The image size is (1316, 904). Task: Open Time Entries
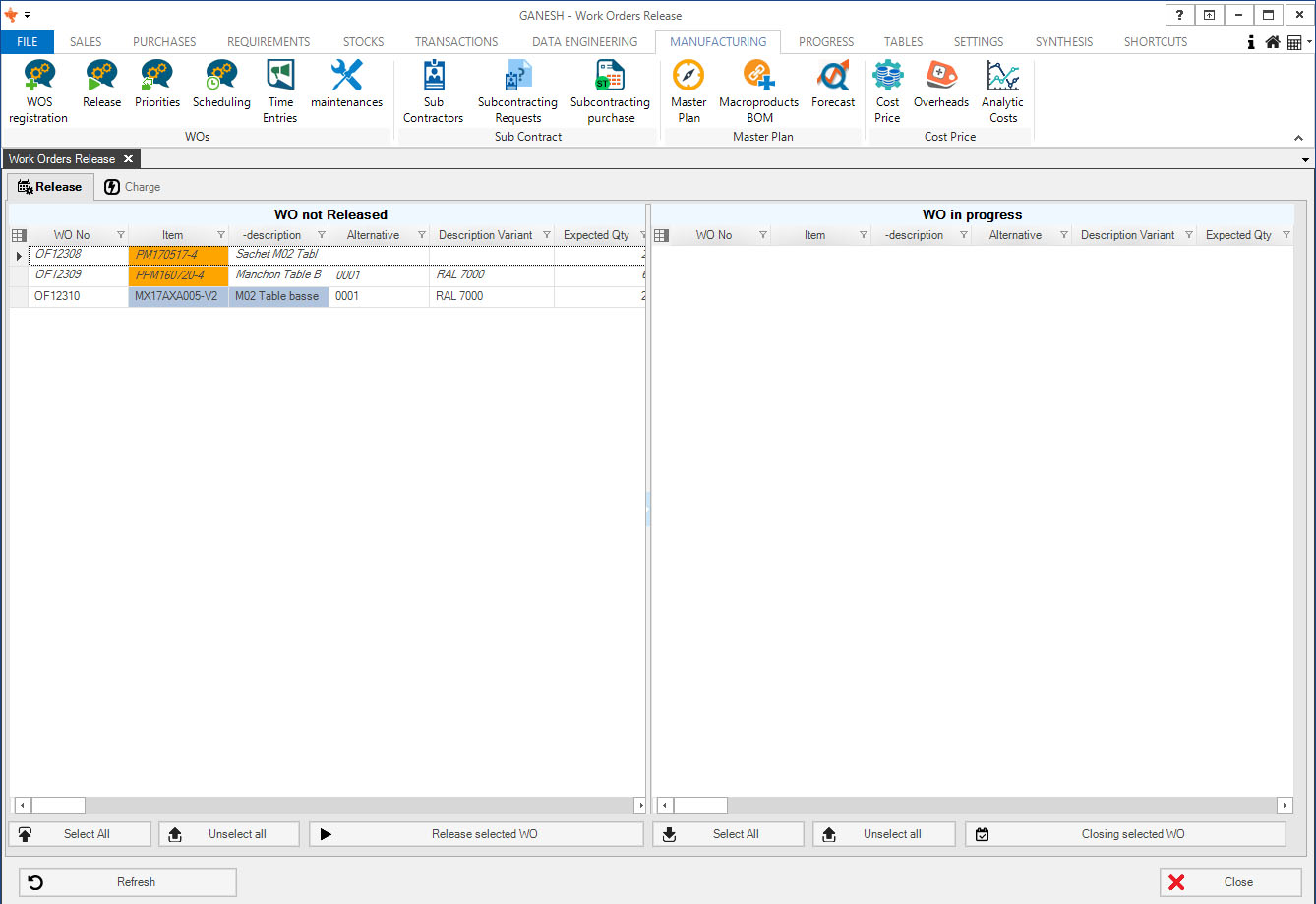click(x=280, y=90)
